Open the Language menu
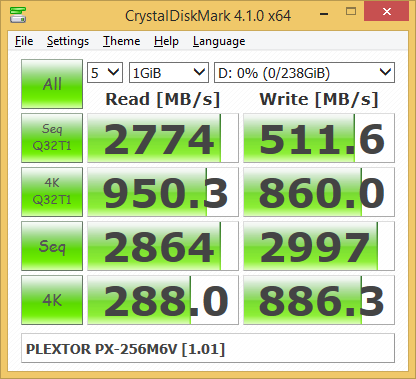The image size is (416, 379). [219, 41]
